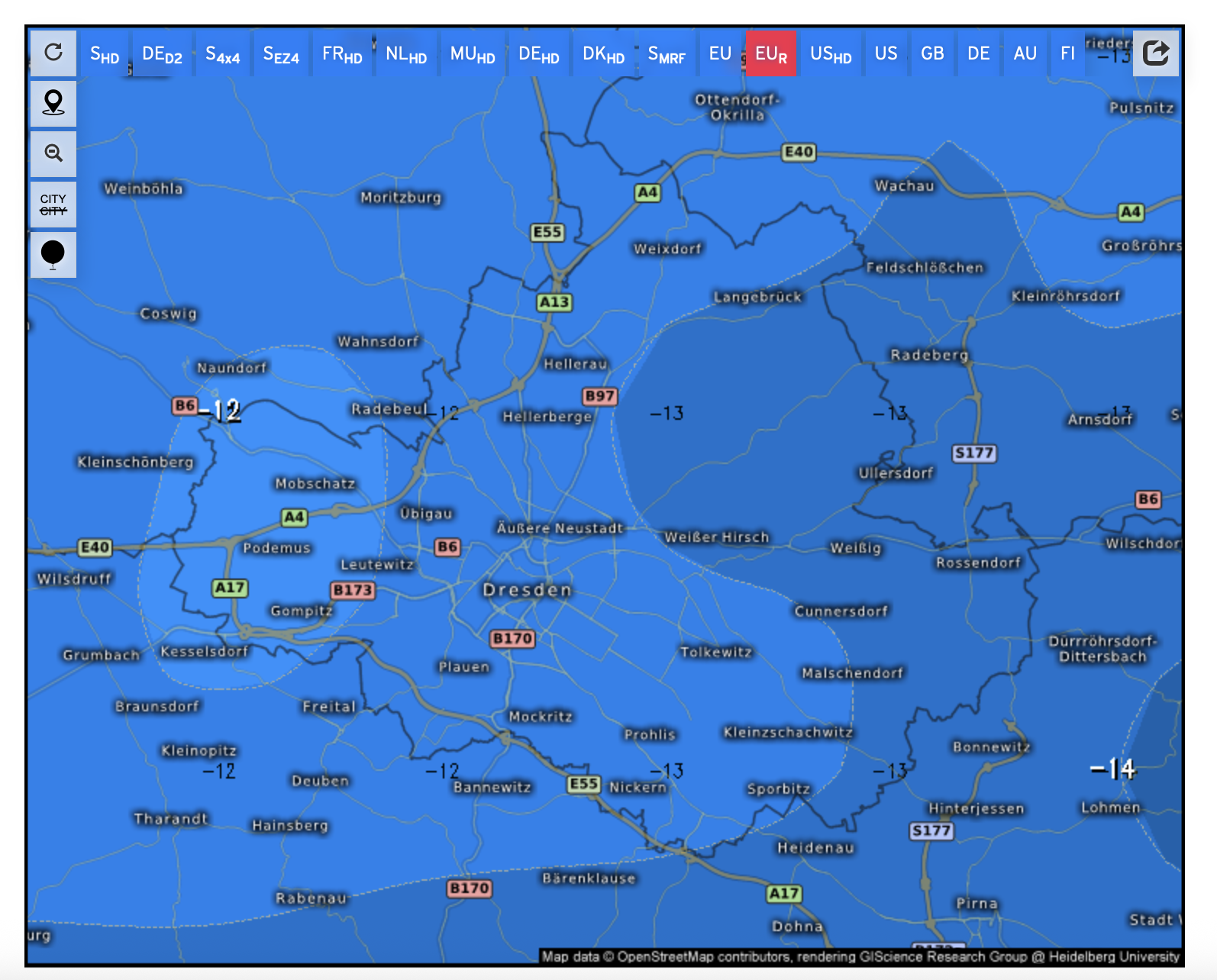Switch to the DED2 model tab
Viewport: 1217px width, 980px height.
(x=162, y=54)
